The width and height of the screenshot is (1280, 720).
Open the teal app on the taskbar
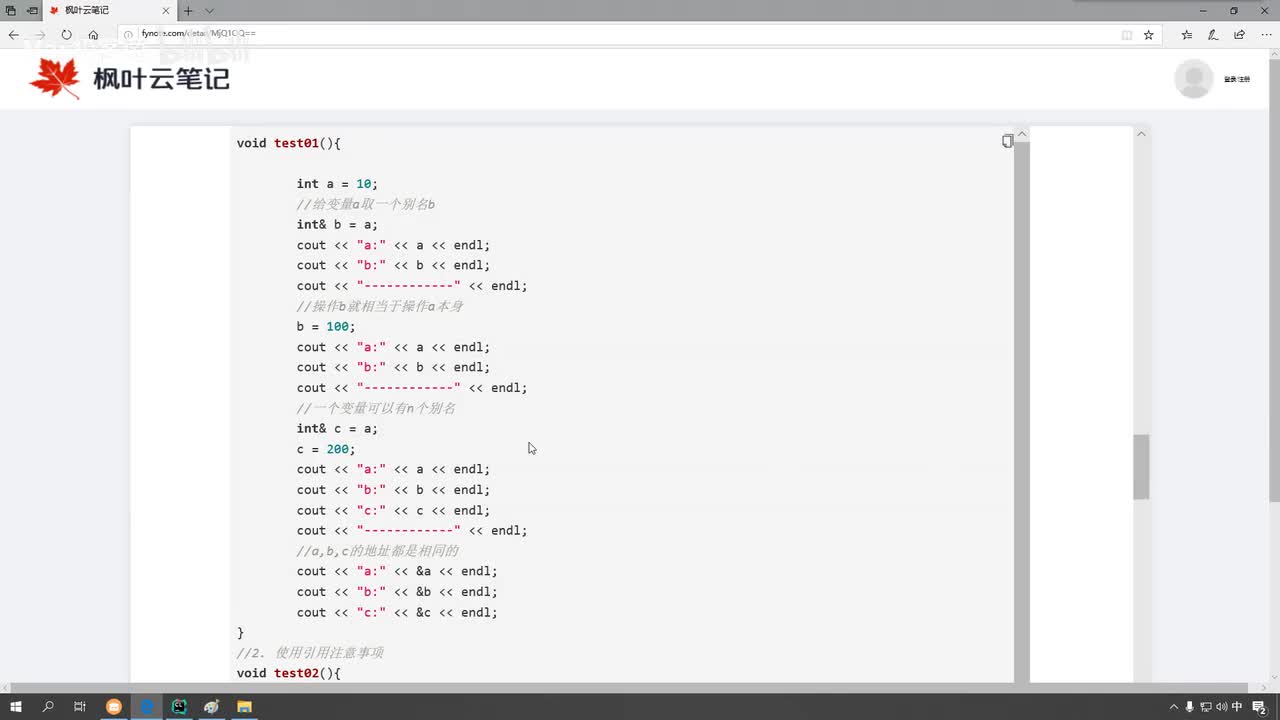click(x=179, y=707)
